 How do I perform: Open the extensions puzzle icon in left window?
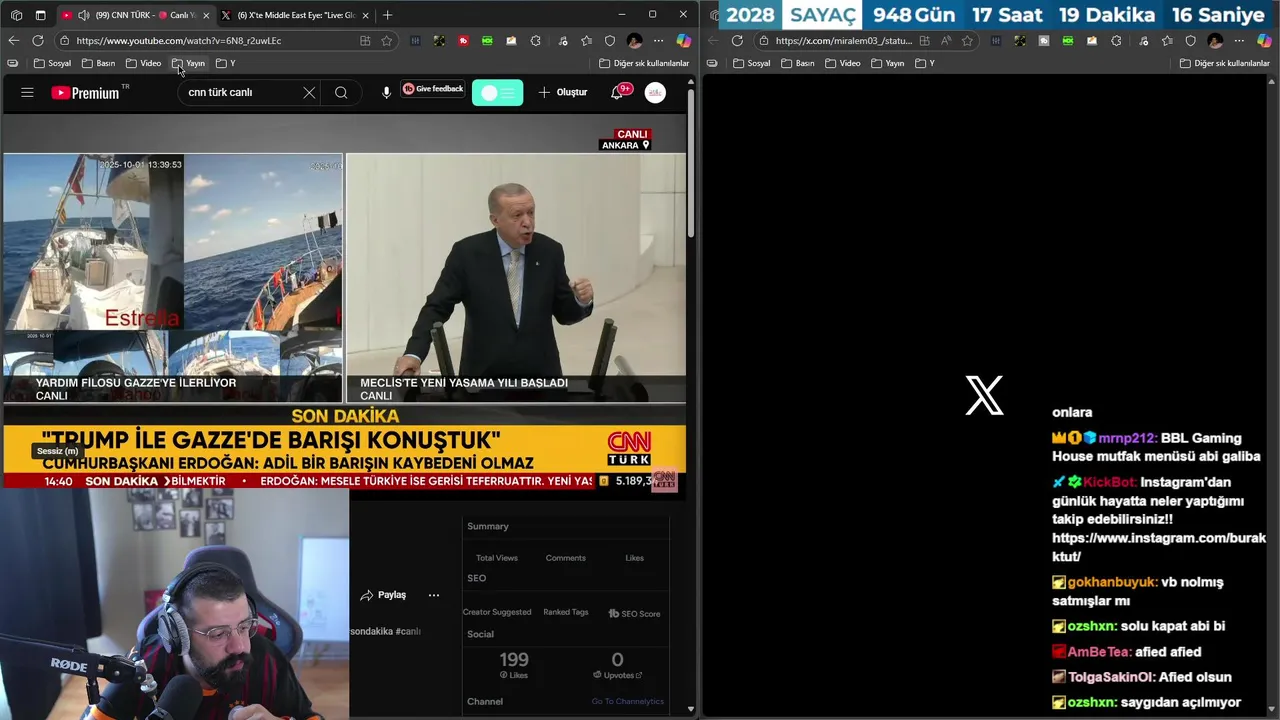(x=535, y=41)
